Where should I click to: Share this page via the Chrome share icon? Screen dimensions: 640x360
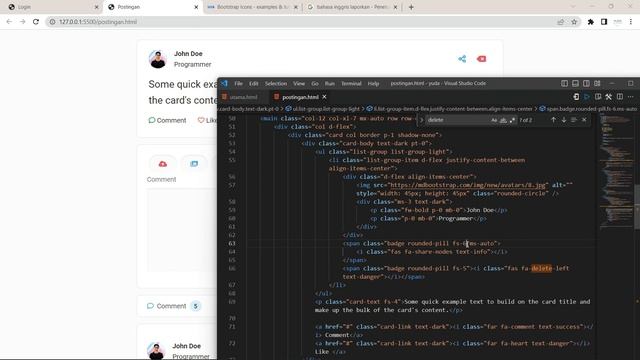click(x=560, y=22)
